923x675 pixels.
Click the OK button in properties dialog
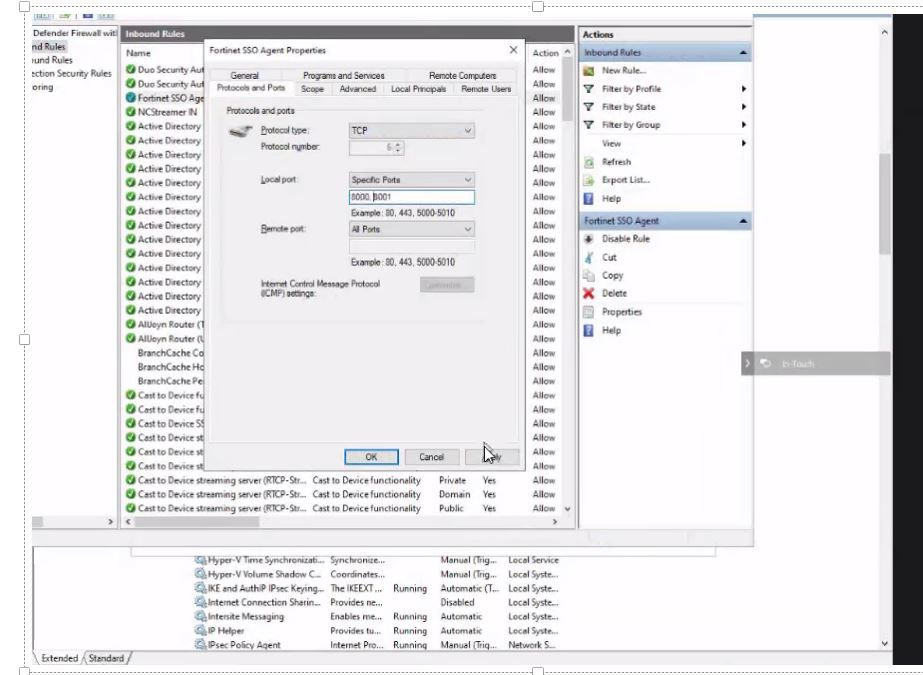371,457
